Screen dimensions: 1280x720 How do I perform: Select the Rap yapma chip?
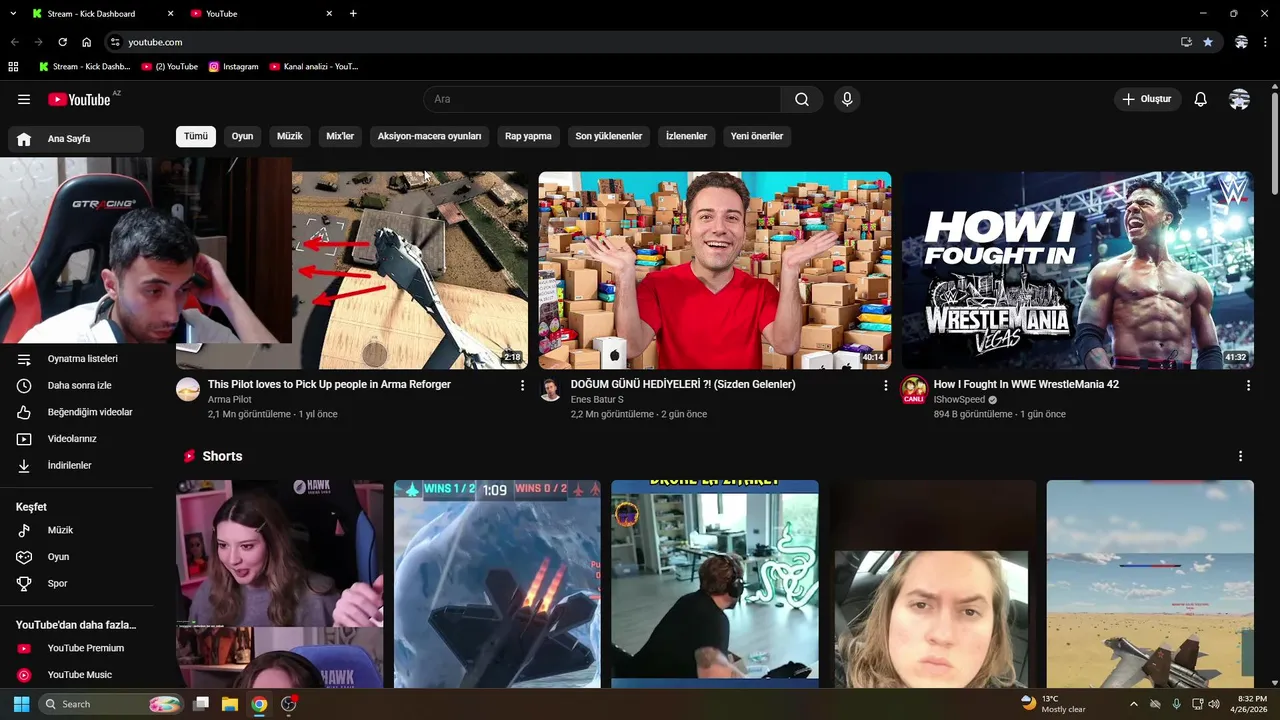click(528, 136)
